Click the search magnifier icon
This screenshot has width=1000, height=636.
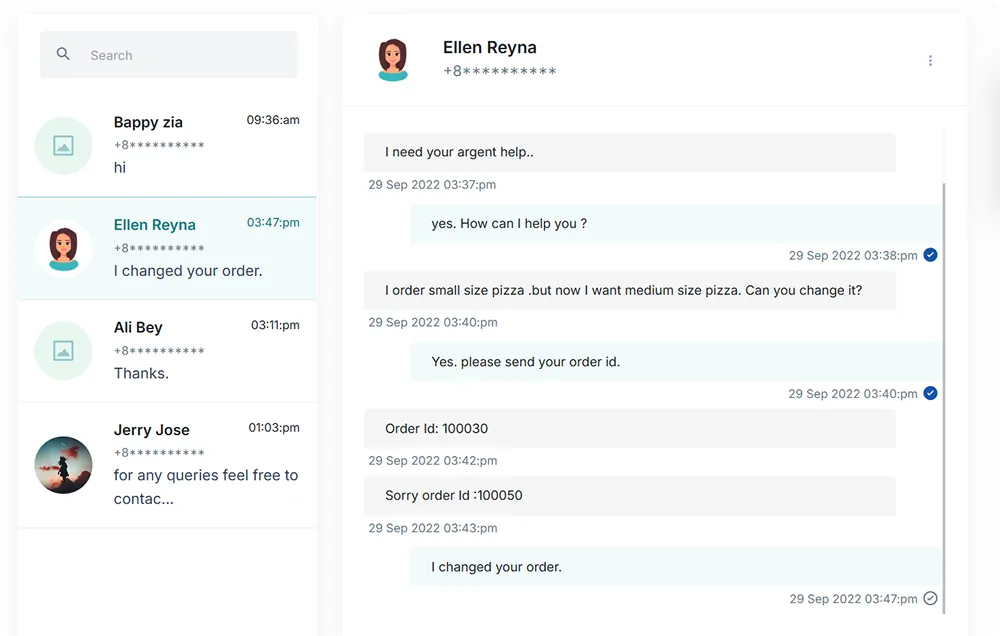[62, 54]
